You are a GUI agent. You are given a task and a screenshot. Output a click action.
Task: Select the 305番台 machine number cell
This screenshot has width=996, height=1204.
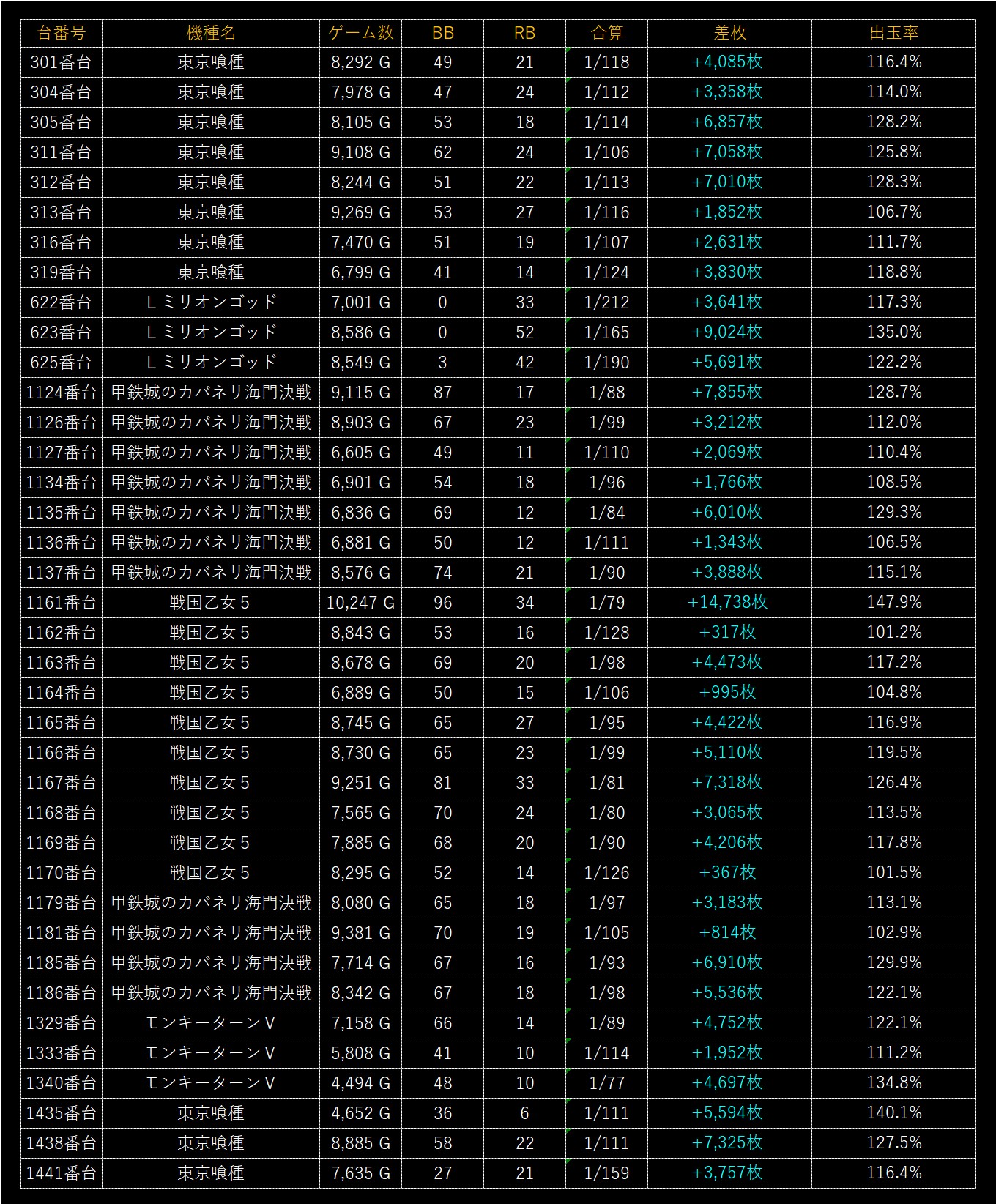point(61,122)
